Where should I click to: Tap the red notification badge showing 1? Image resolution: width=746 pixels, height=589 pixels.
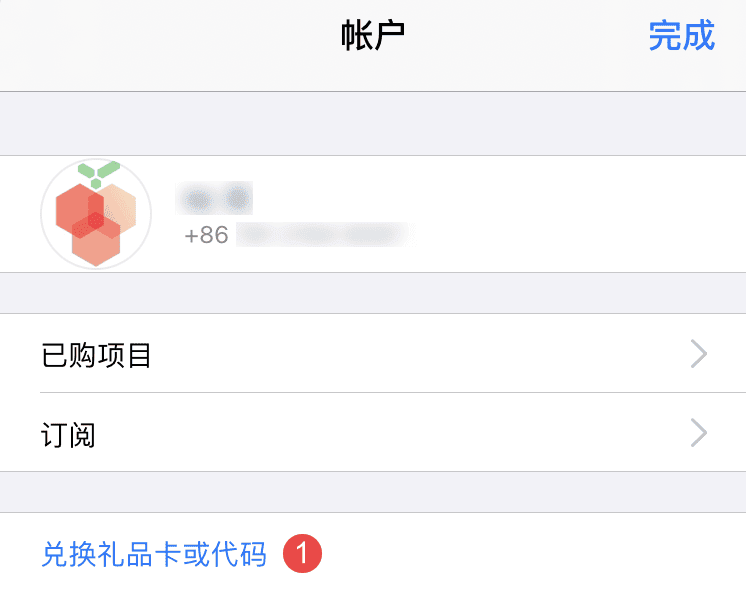[302, 554]
